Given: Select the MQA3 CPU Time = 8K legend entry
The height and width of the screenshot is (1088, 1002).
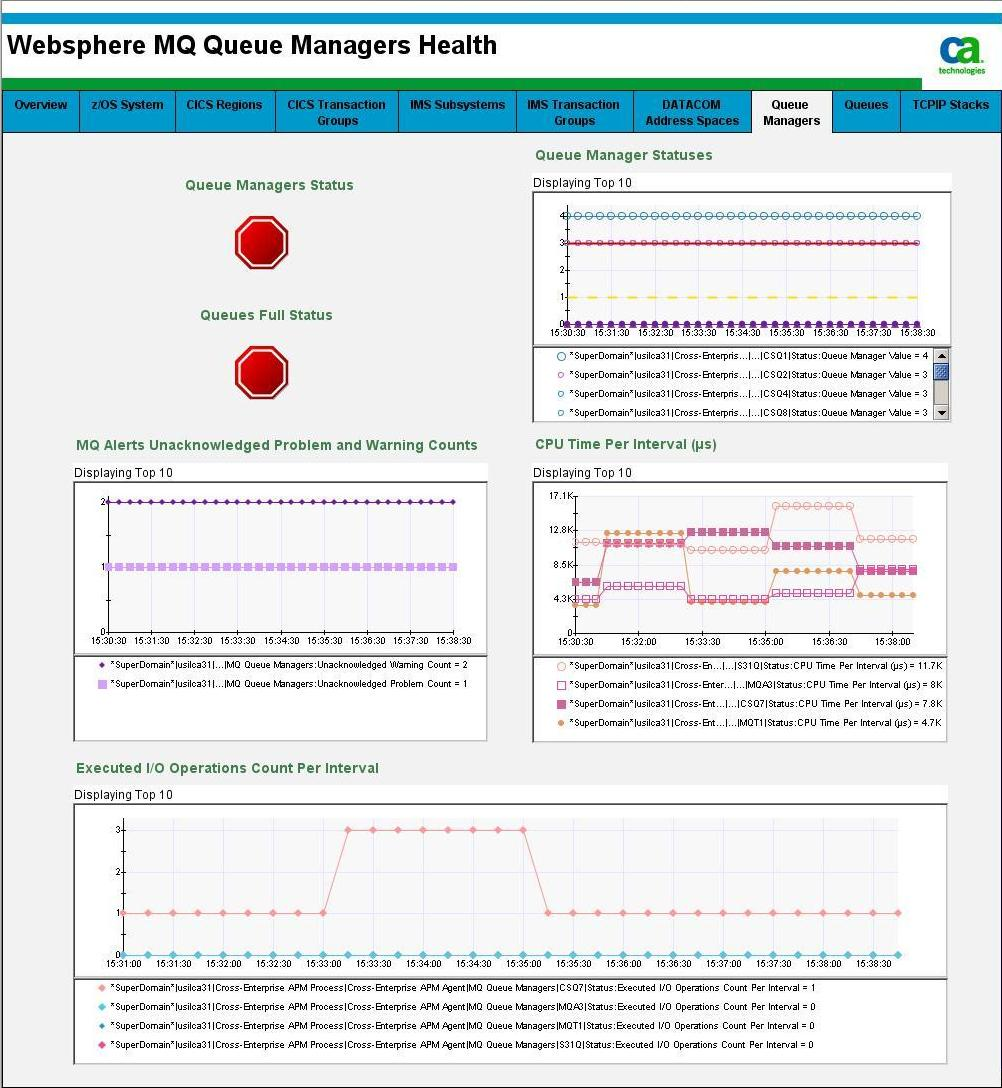Looking at the screenshot, I should coord(749,685).
